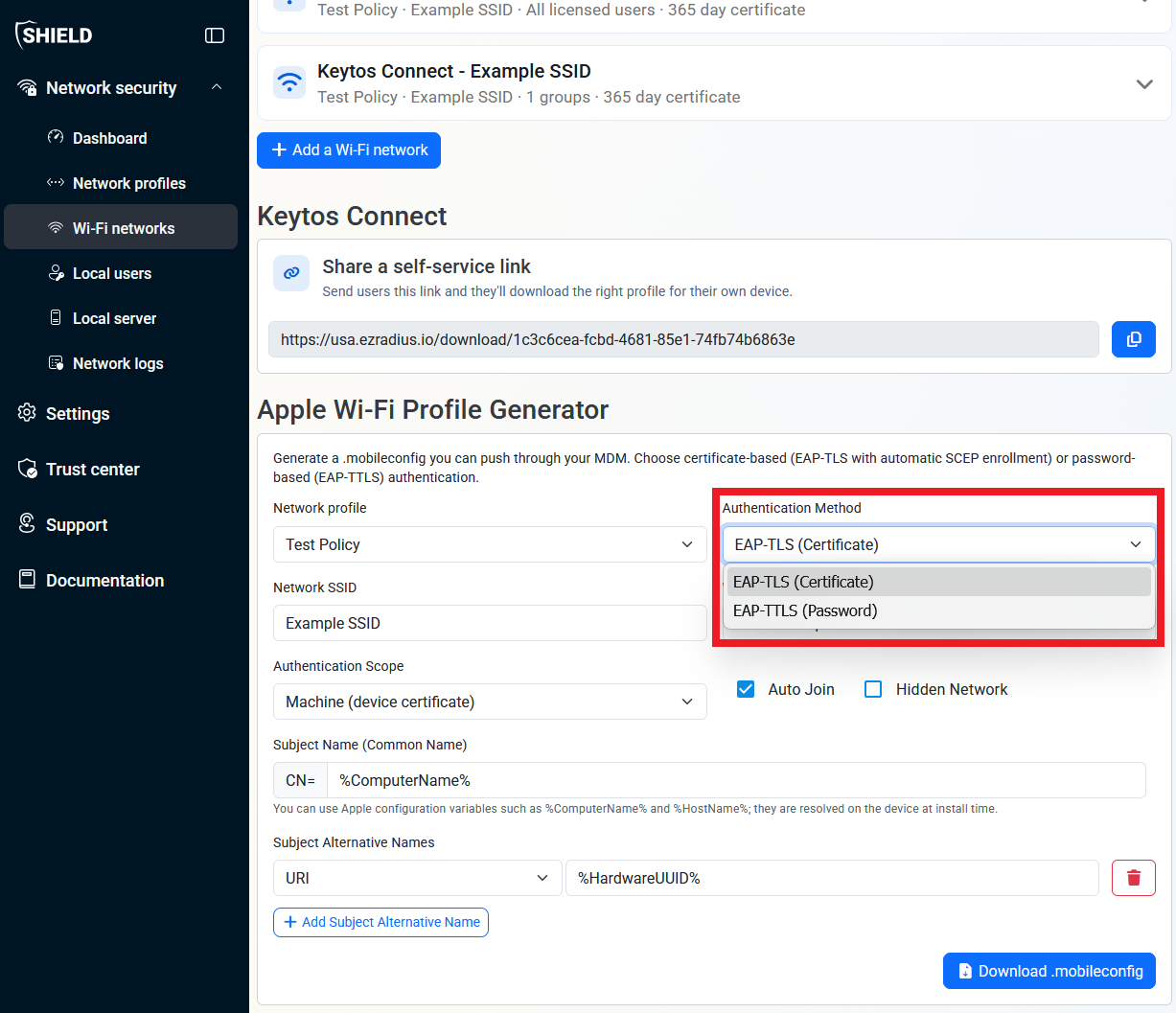The width and height of the screenshot is (1176, 1013).
Task: Click the Share a self-service link title
Action: [x=427, y=266]
